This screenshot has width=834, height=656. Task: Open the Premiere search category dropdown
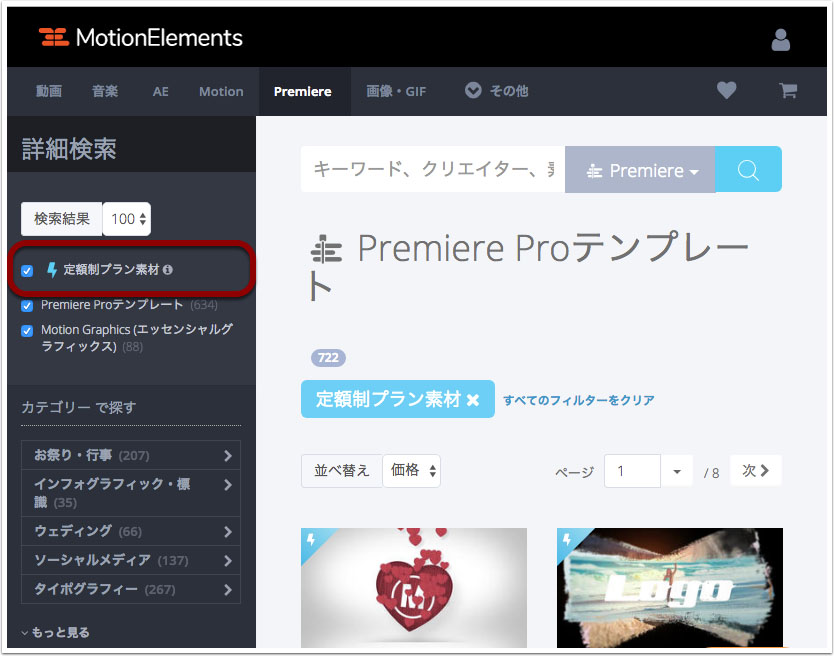[x=640, y=169]
